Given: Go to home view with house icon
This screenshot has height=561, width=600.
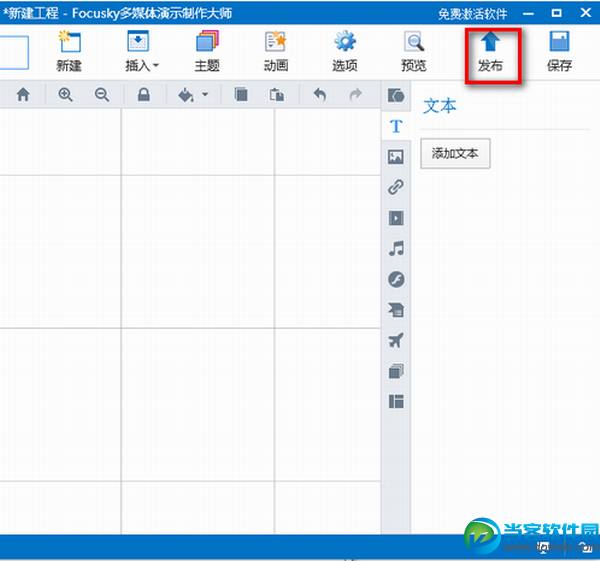Looking at the screenshot, I should coord(23,95).
